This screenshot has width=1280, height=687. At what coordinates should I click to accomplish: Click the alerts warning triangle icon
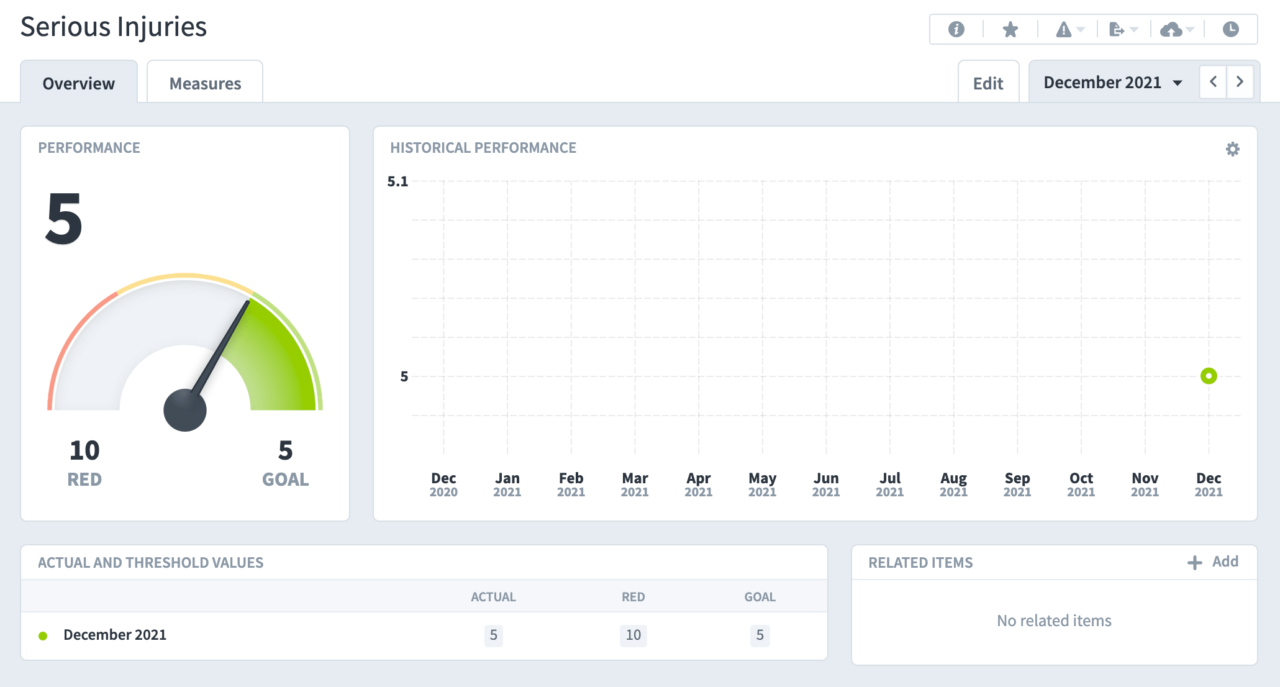(1063, 29)
